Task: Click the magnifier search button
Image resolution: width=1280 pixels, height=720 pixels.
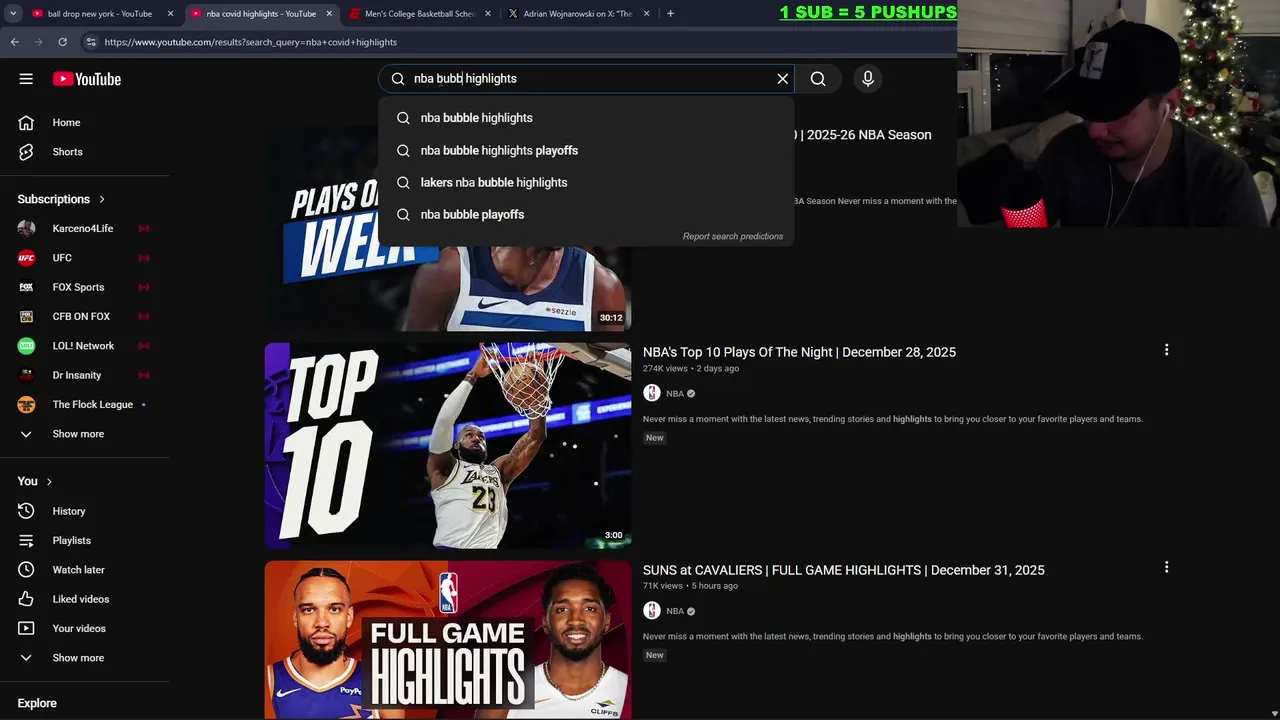Action: pyautogui.click(x=818, y=79)
